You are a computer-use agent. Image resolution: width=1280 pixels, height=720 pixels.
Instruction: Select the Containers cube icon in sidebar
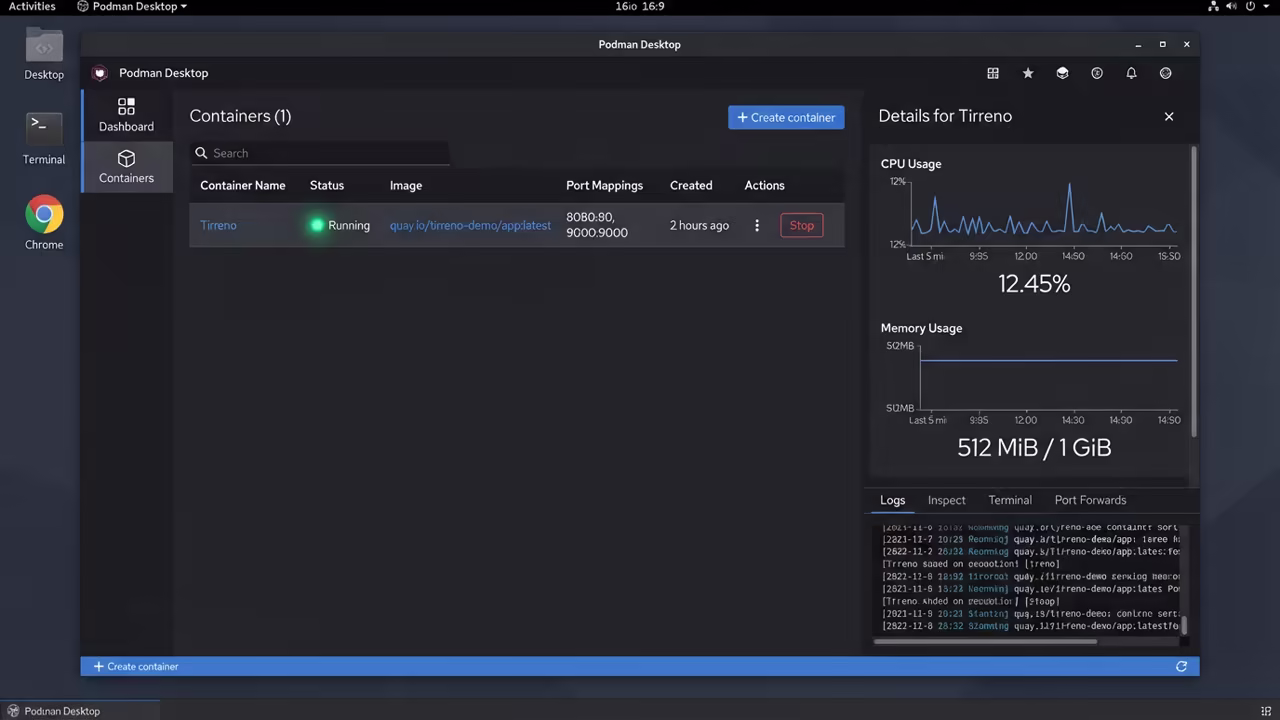point(126,158)
